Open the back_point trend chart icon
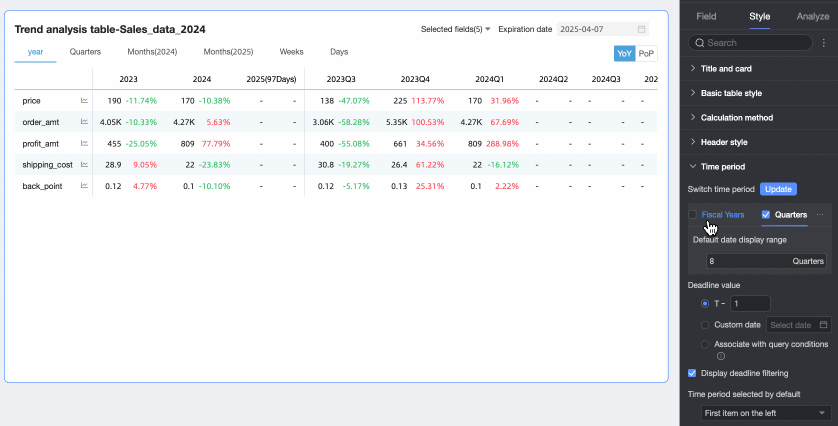Image resolution: width=838 pixels, height=426 pixels. (85, 186)
